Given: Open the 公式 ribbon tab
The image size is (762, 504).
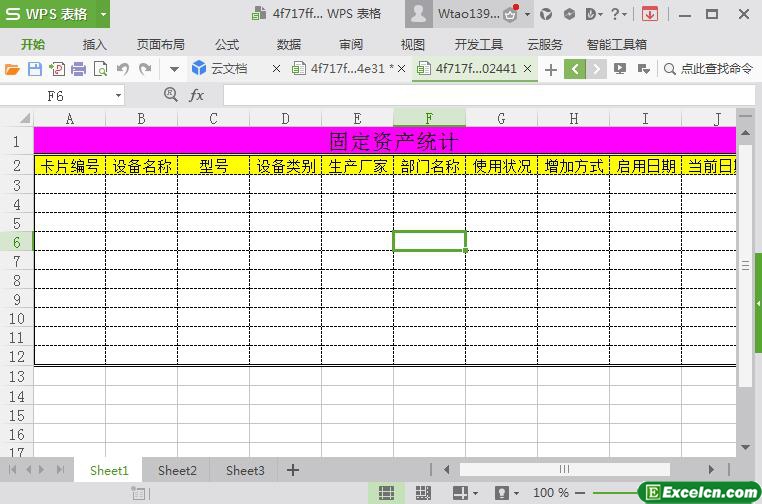Looking at the screenshot, I should pos(227,44).
